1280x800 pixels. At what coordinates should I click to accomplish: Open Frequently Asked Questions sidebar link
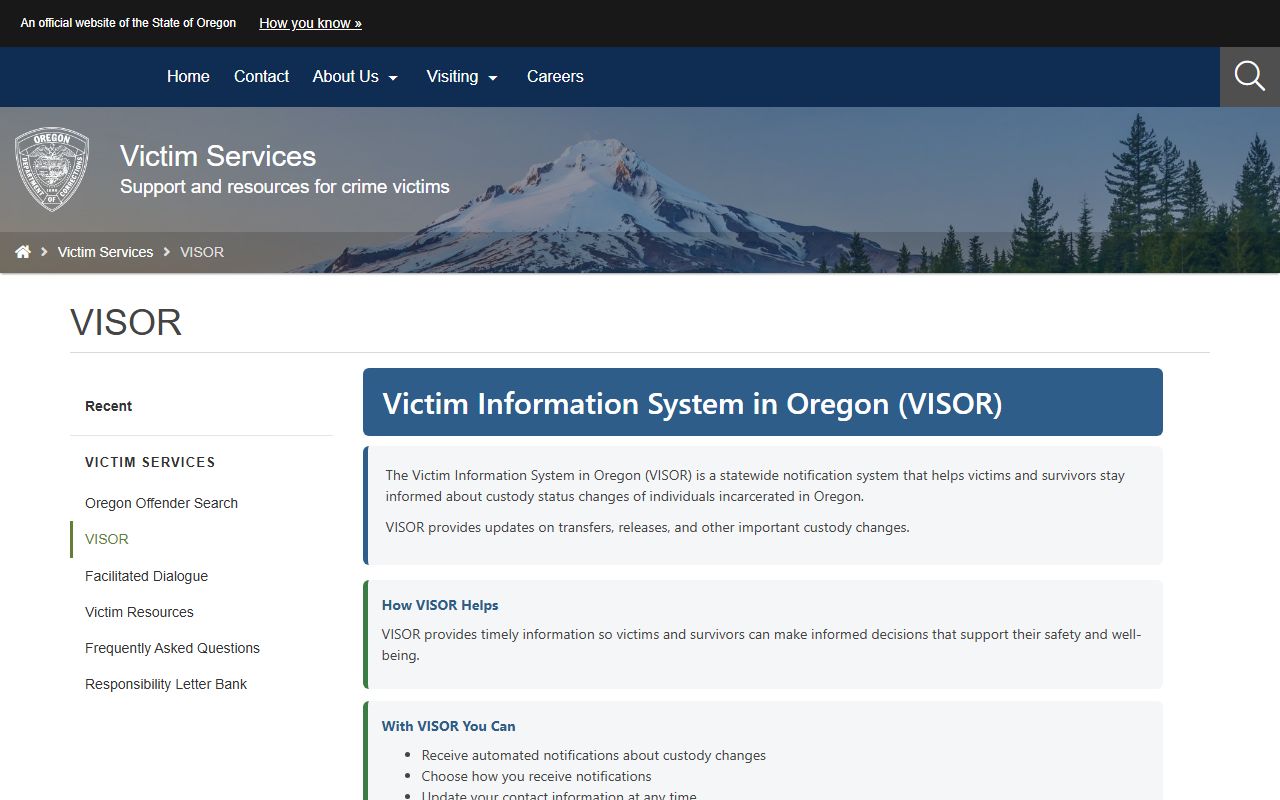pyautogui.click(x=172, y=648)
